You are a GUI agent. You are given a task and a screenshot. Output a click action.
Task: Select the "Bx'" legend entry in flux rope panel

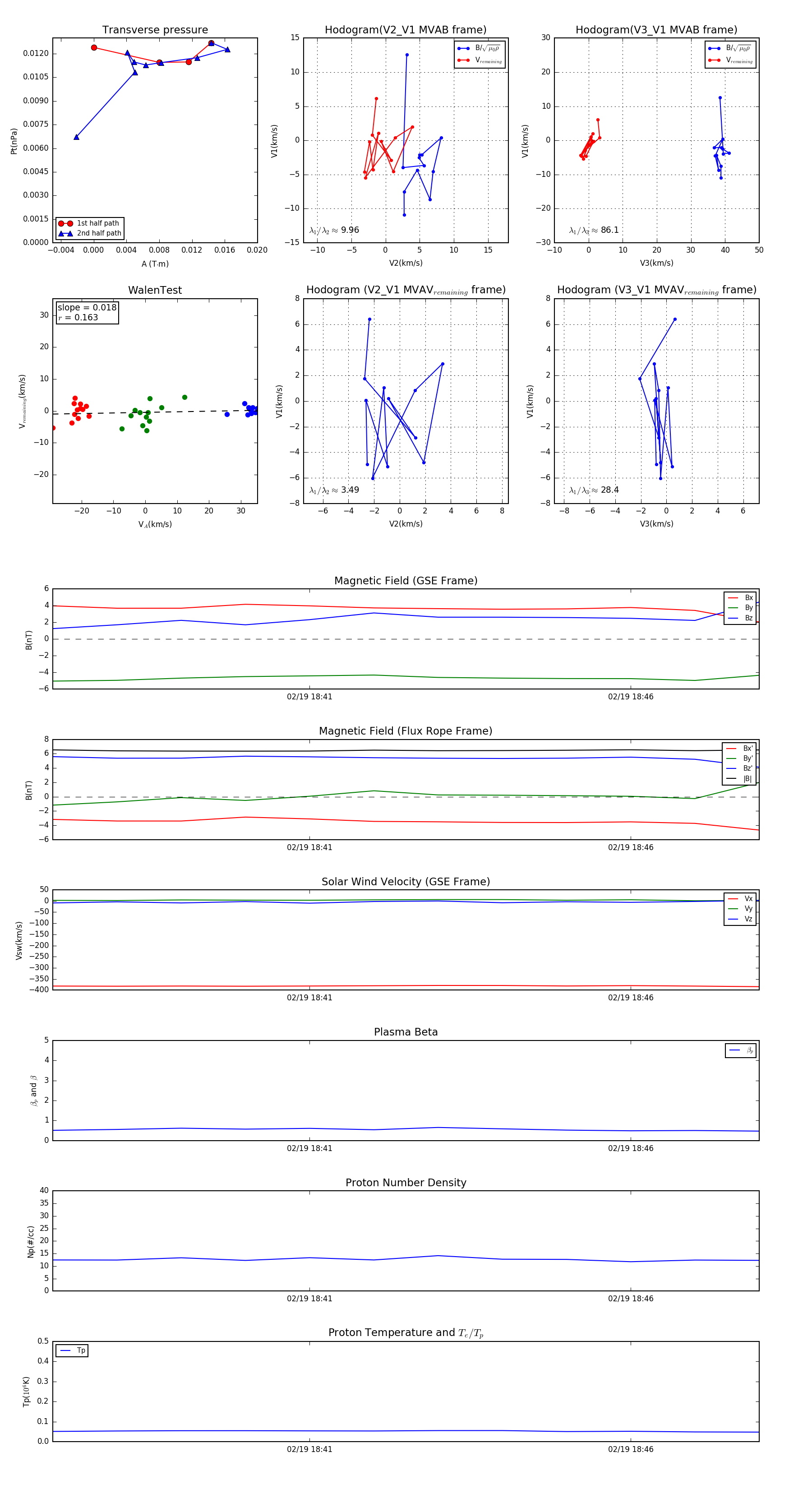pos(739,749)
